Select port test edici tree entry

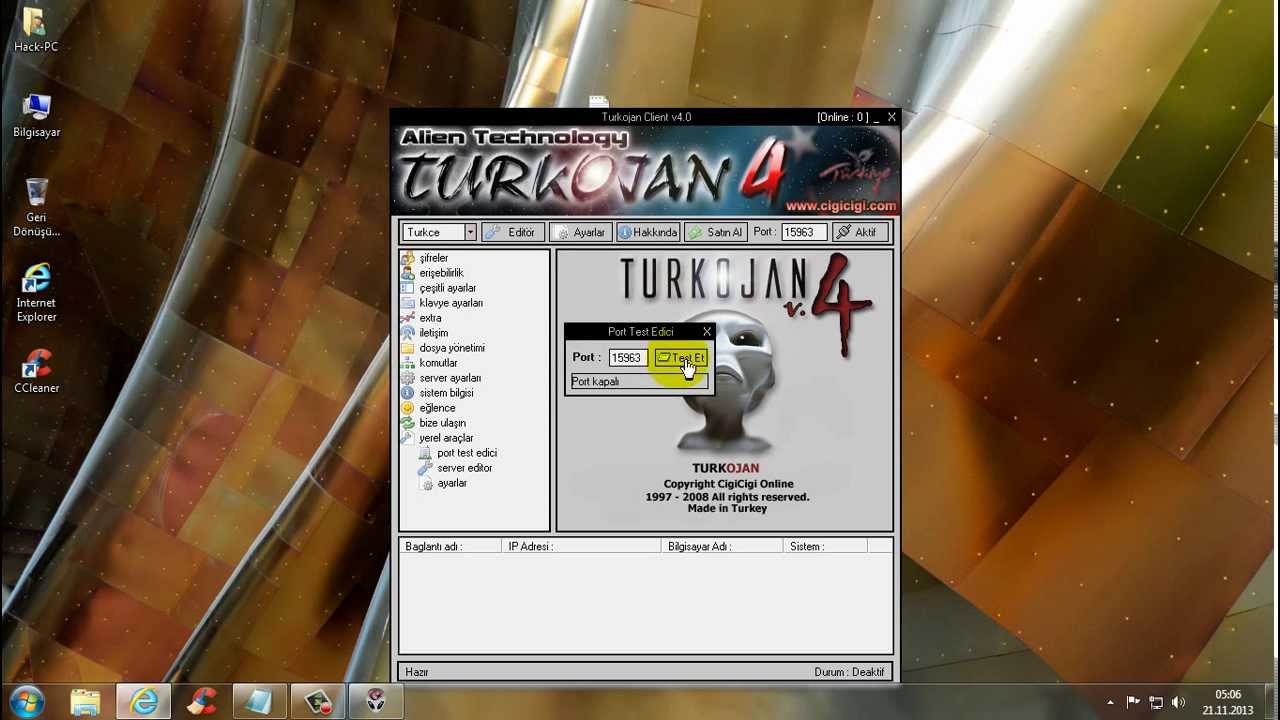point(466,453)
